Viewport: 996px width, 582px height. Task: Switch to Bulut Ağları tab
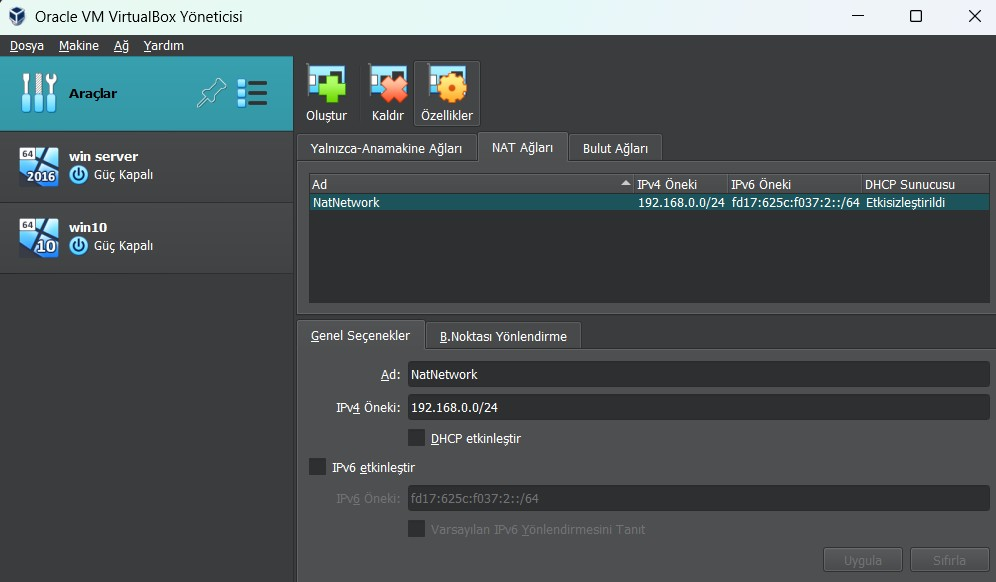[616, 148]
